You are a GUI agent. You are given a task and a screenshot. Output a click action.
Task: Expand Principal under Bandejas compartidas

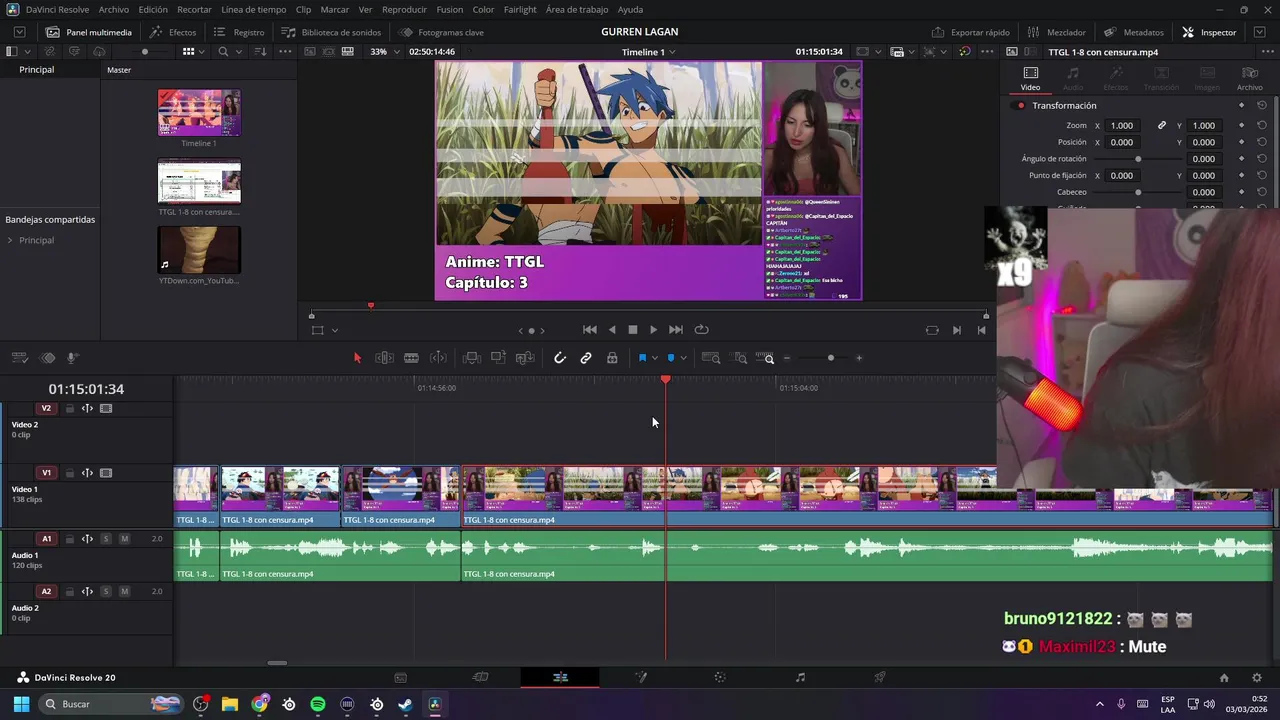(10, 240)
